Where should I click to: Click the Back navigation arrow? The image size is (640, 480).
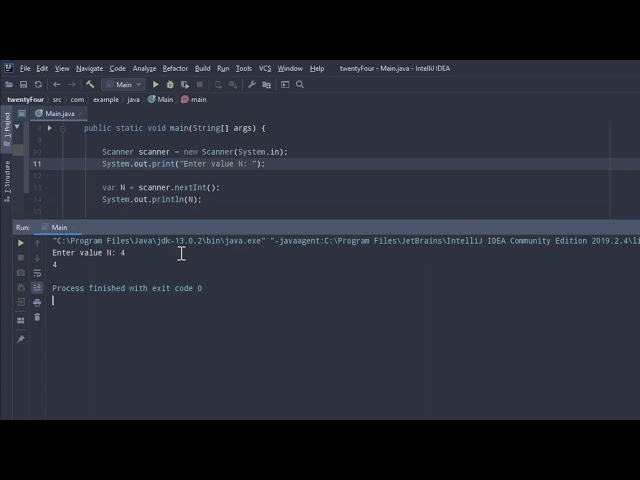coord(57,84)
